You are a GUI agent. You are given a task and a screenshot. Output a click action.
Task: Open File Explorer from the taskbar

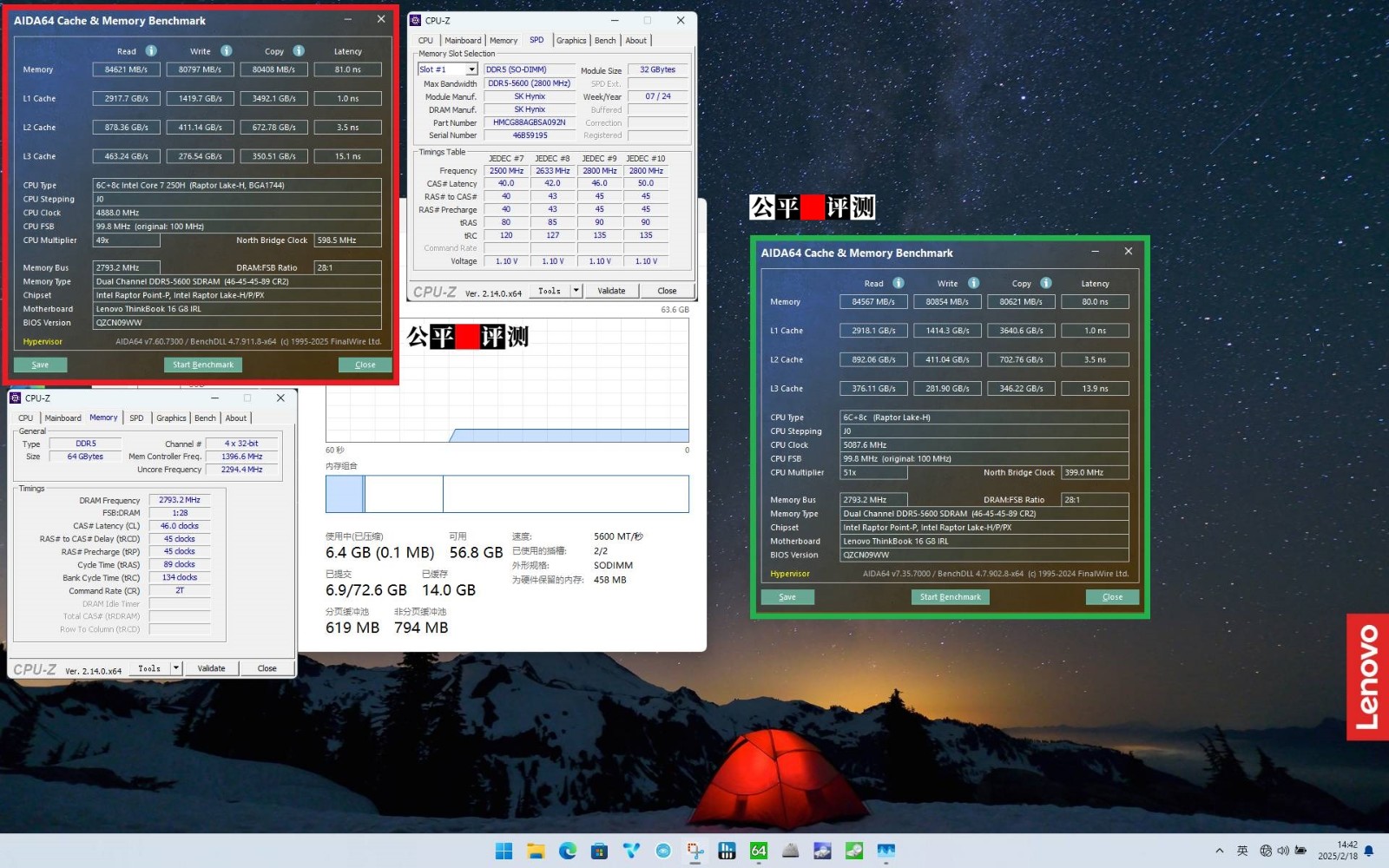536,851
